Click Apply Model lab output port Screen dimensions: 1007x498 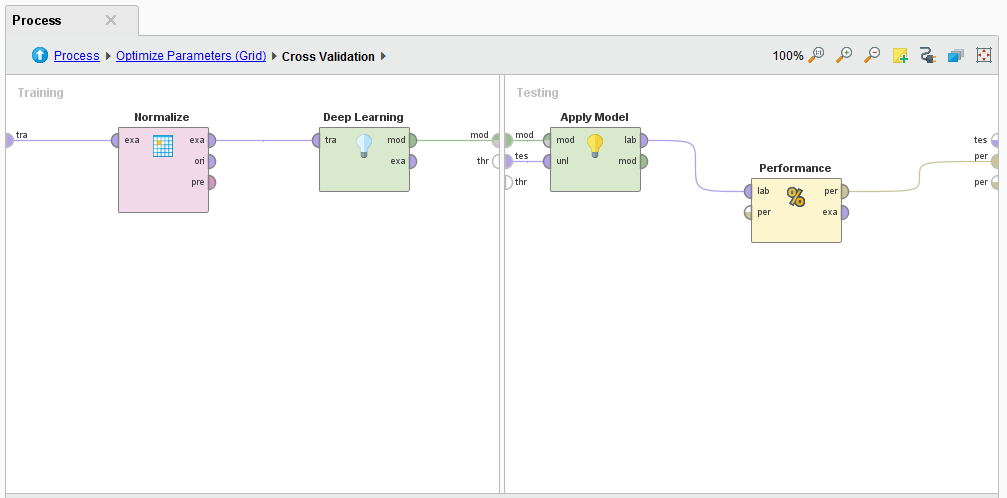(x=644, y=140)
